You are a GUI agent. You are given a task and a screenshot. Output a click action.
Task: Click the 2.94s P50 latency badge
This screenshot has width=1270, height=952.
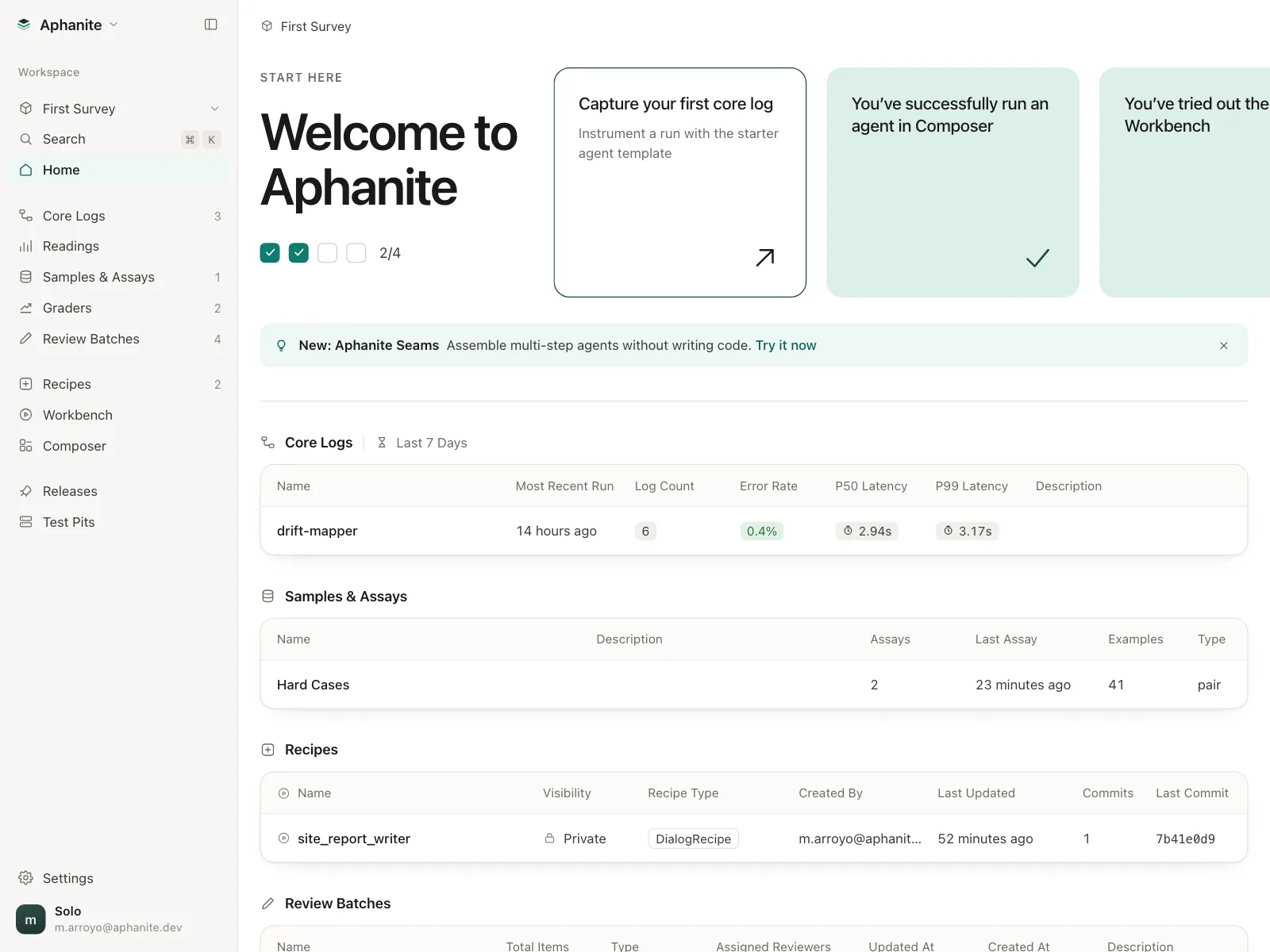[x=867, y=531]
